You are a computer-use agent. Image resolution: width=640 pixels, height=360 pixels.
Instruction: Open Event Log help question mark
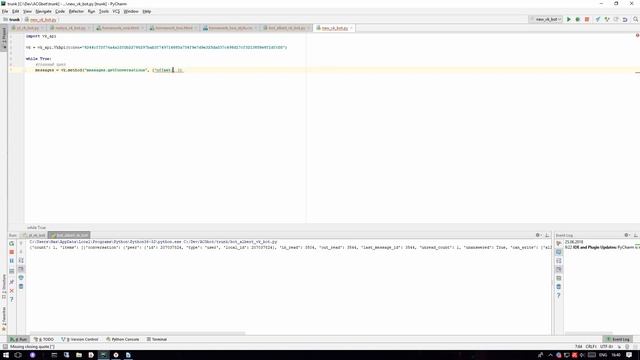[559, 295]
